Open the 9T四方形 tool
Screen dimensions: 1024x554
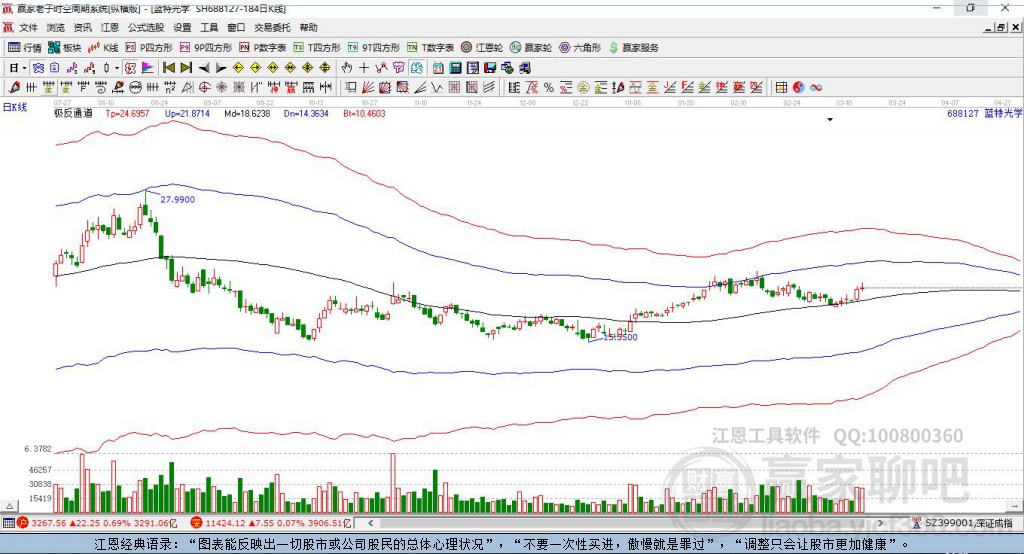point(374,48)
